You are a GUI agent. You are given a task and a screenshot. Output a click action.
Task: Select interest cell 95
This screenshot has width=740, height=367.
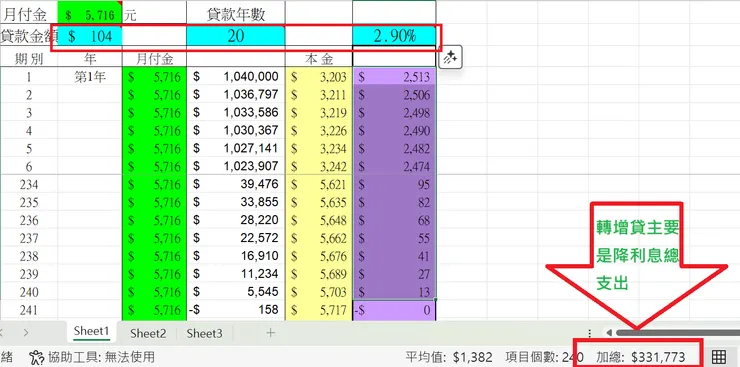[x=394, y=184]
